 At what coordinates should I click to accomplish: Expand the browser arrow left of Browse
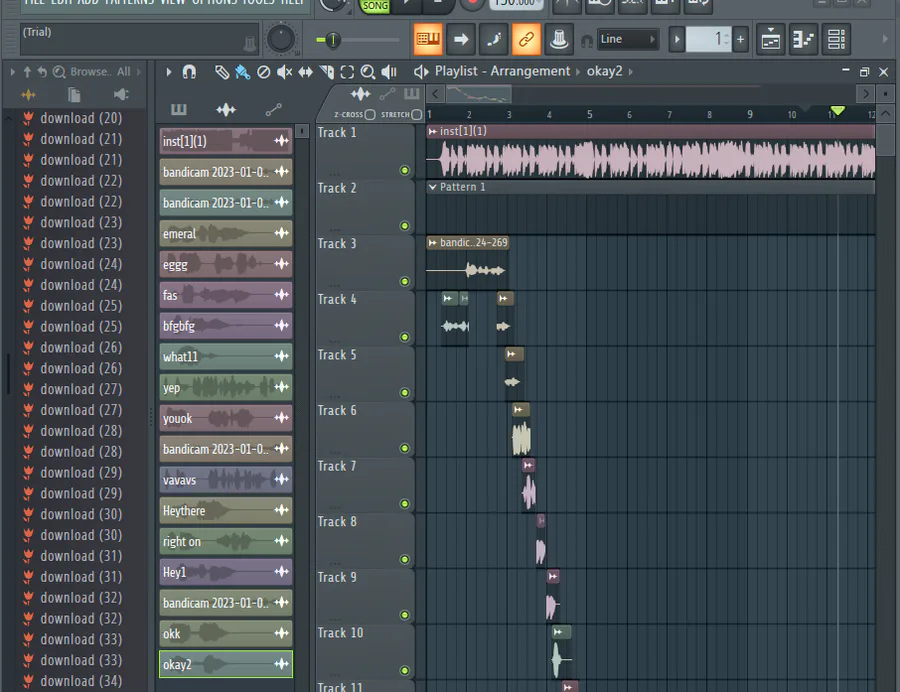coord(12,72)
